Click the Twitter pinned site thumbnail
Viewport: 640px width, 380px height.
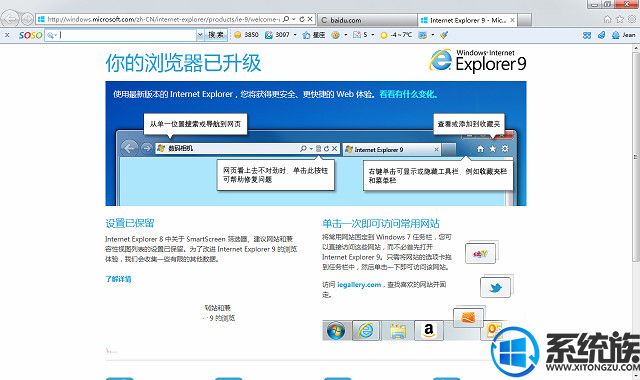(496, 288)
